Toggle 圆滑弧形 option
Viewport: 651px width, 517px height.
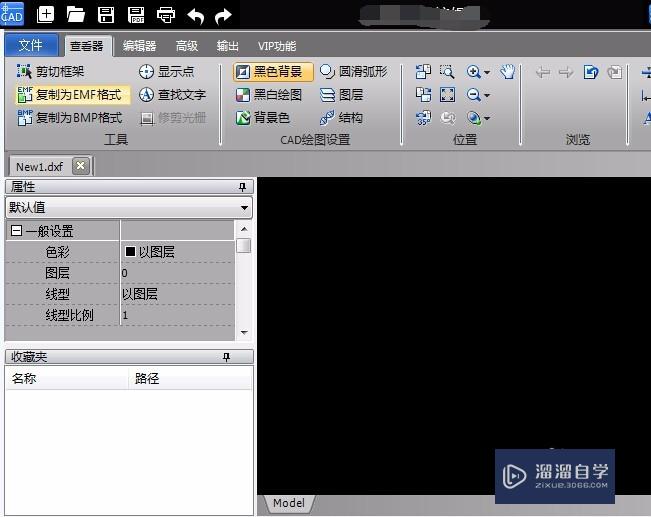point(354,71)
